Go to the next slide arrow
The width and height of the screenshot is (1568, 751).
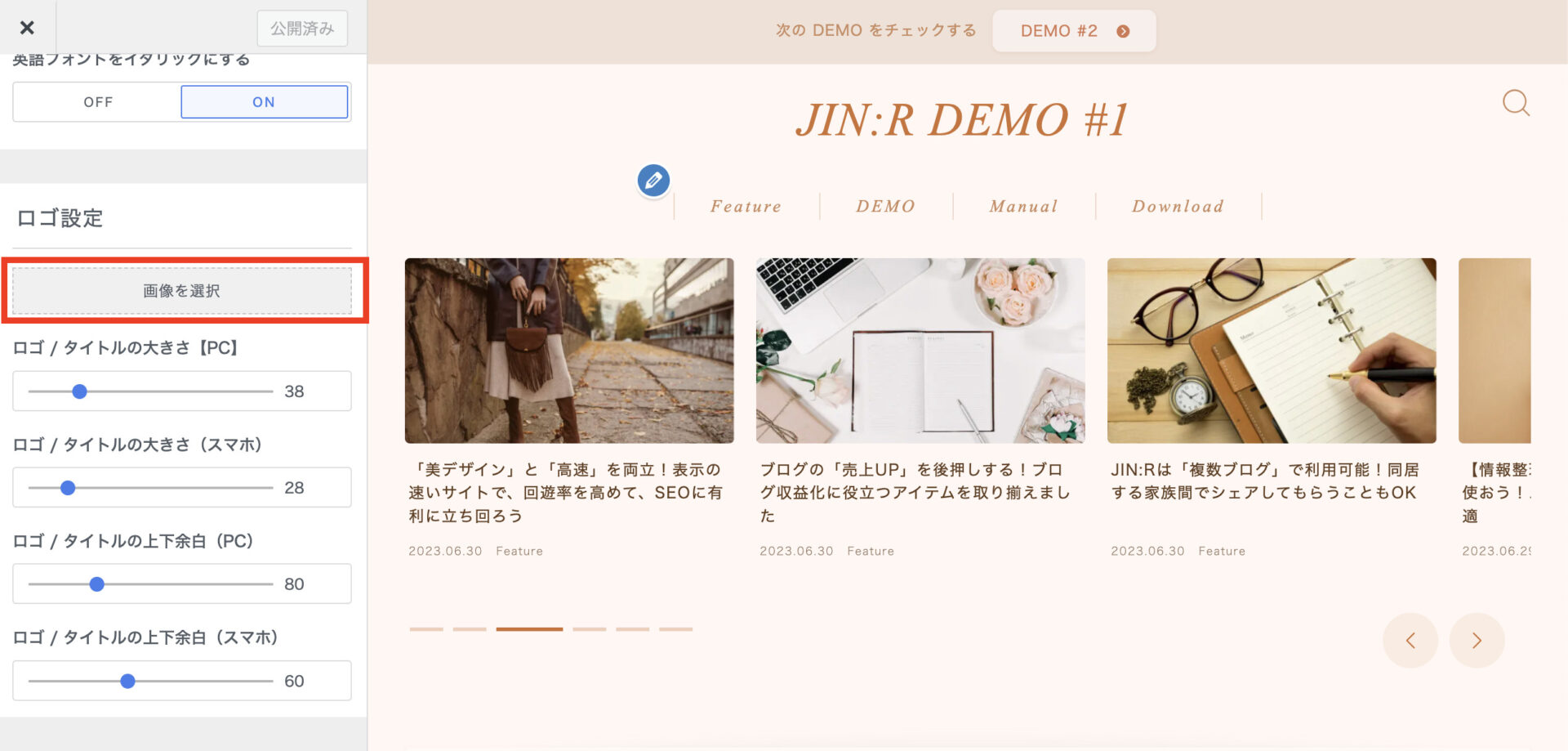tap(1477, 641)
